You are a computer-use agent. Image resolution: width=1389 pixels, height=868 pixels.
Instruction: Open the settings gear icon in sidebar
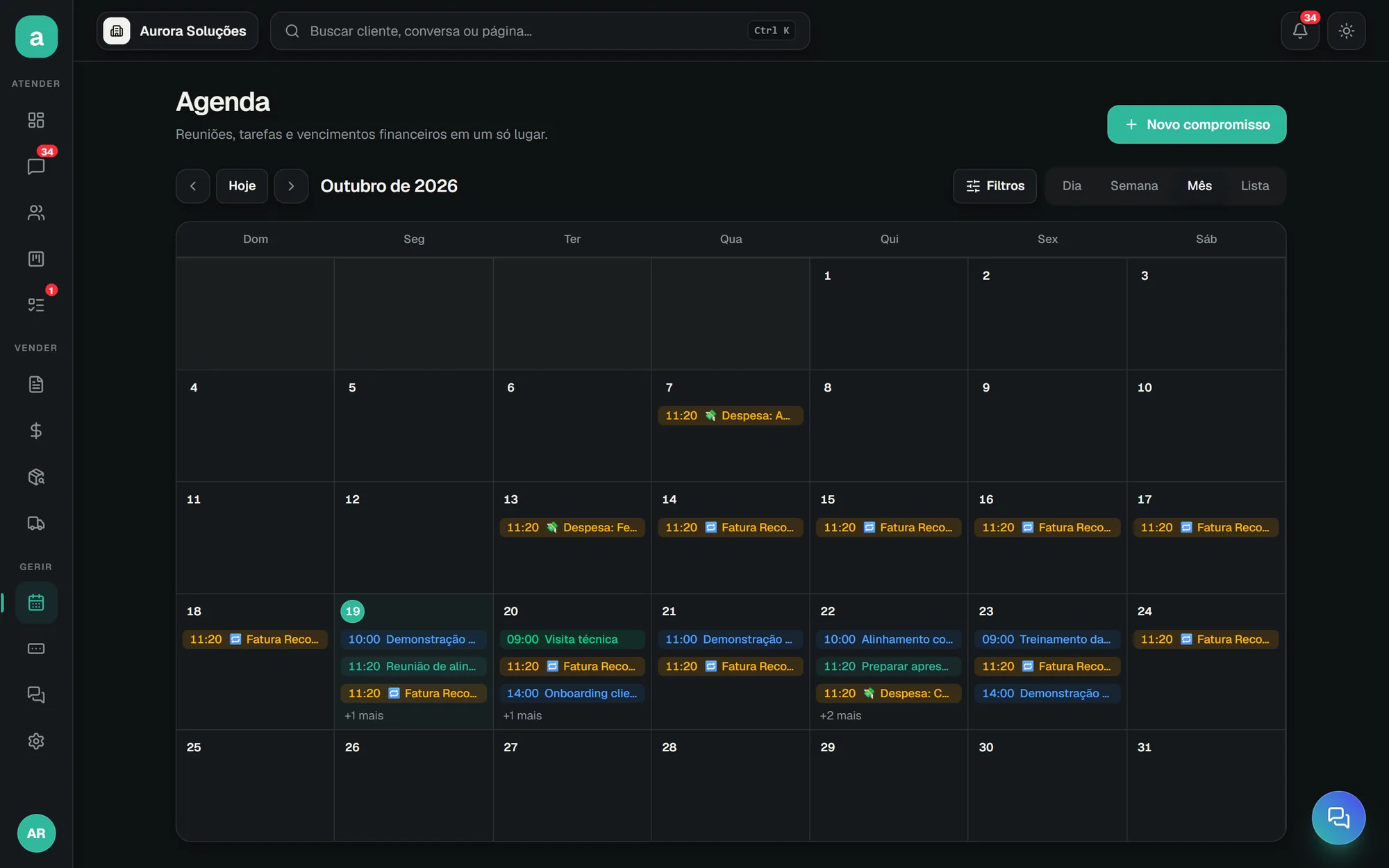pos(36,741)
